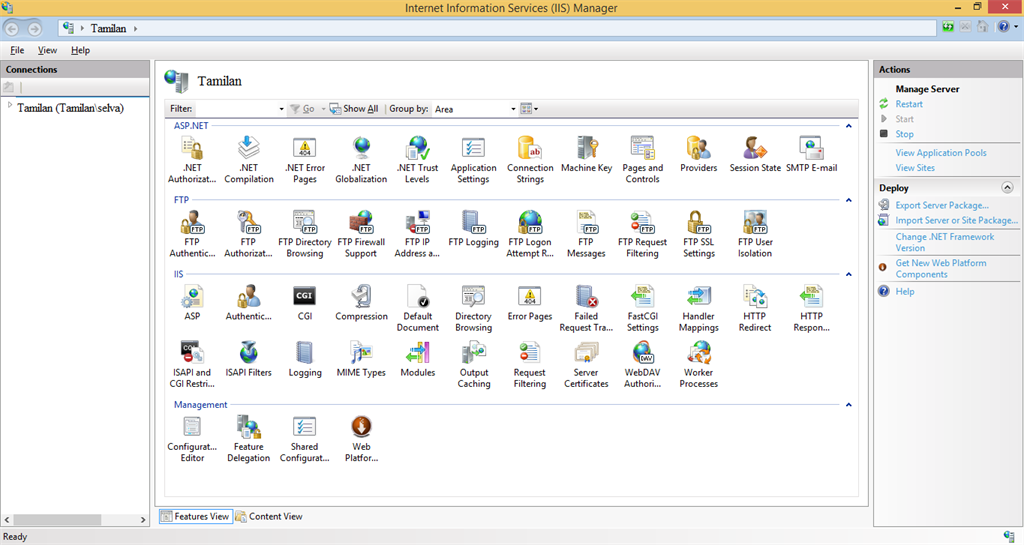This screenshot has width=1024, height=545.
Task: Open IIS Error Pages feature
Action: pos(530,303)
